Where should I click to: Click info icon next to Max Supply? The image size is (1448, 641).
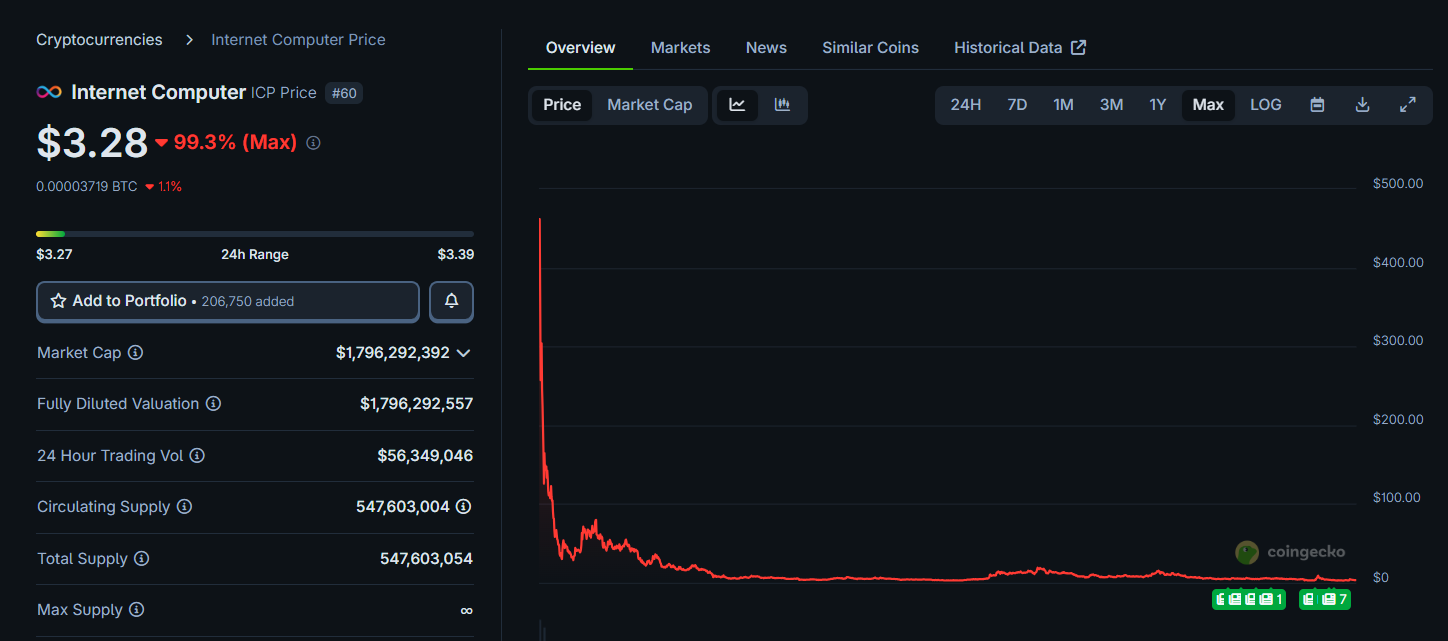[137, 610]
